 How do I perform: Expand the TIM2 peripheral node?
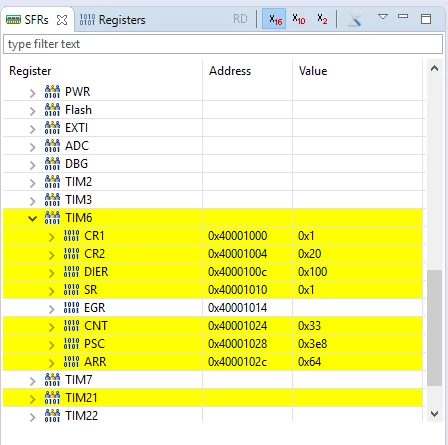click(32, 183)
